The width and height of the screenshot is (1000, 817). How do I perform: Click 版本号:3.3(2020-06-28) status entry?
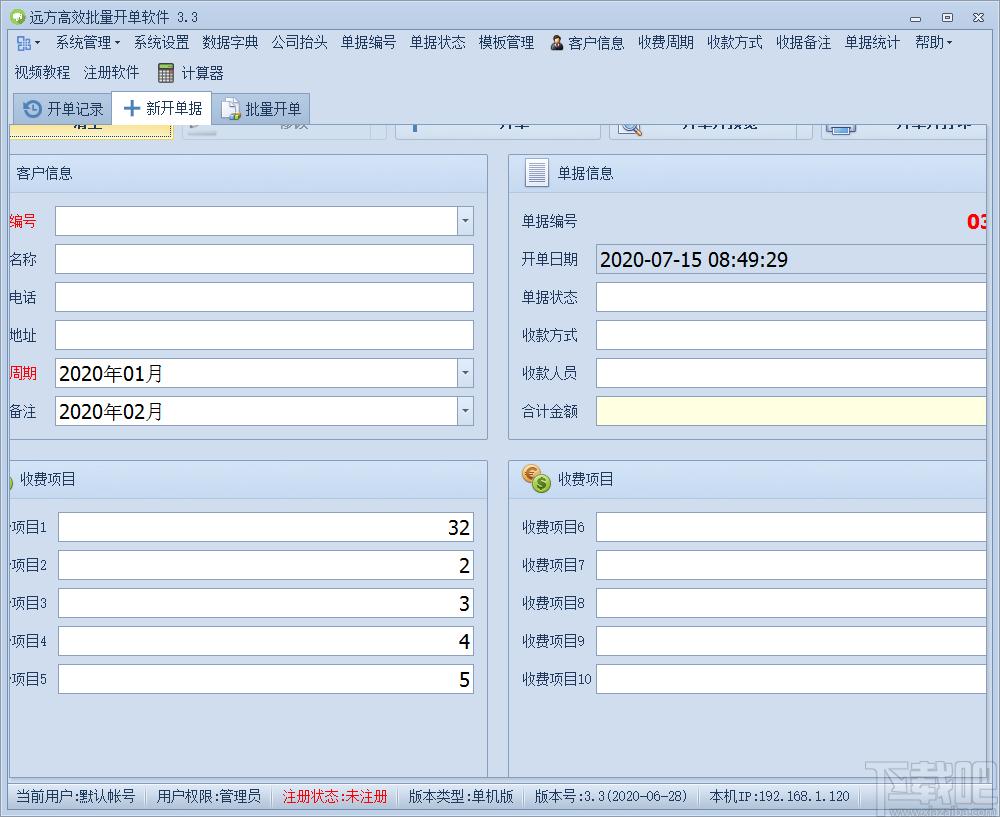[x=611, y=796]
